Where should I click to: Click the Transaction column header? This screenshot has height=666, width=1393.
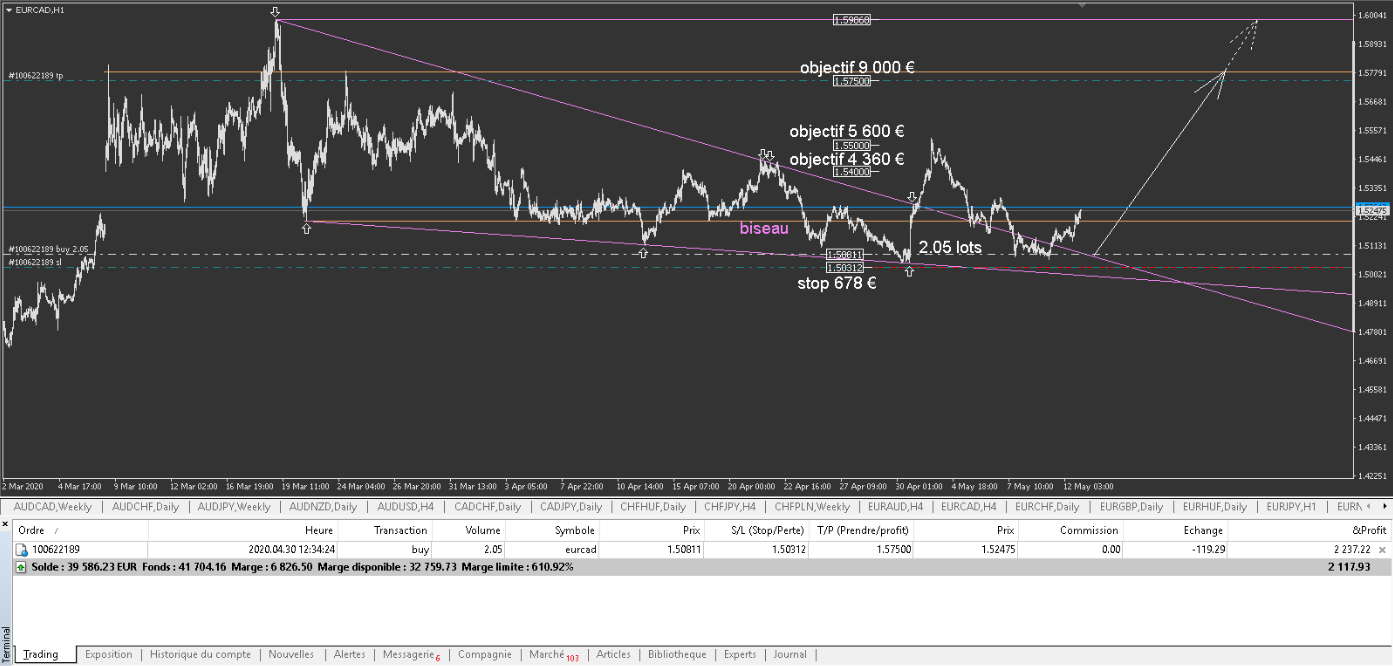pos(386,530)
